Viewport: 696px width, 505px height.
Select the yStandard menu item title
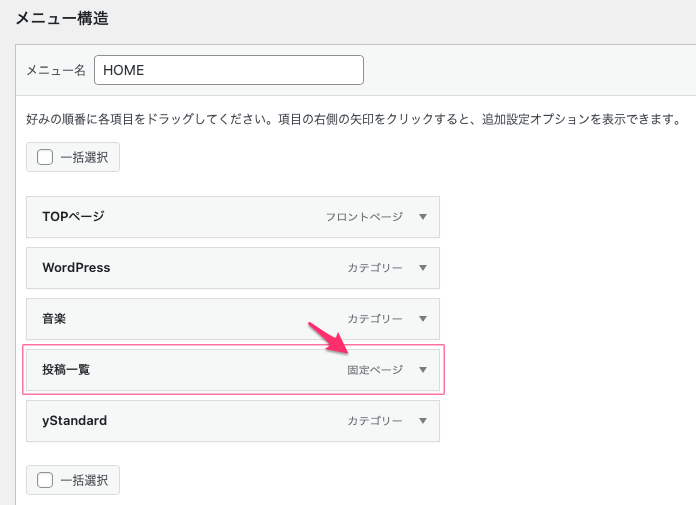tap(74, 421)
